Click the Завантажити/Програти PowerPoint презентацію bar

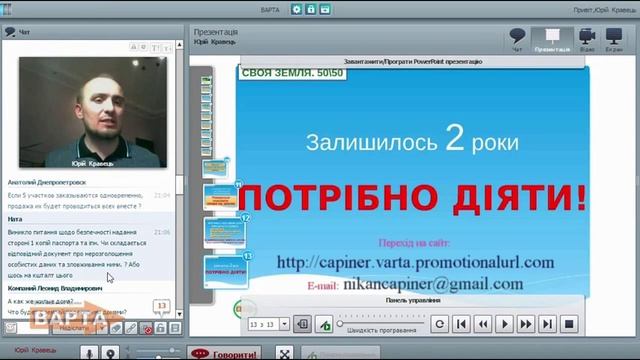(413, 62)
